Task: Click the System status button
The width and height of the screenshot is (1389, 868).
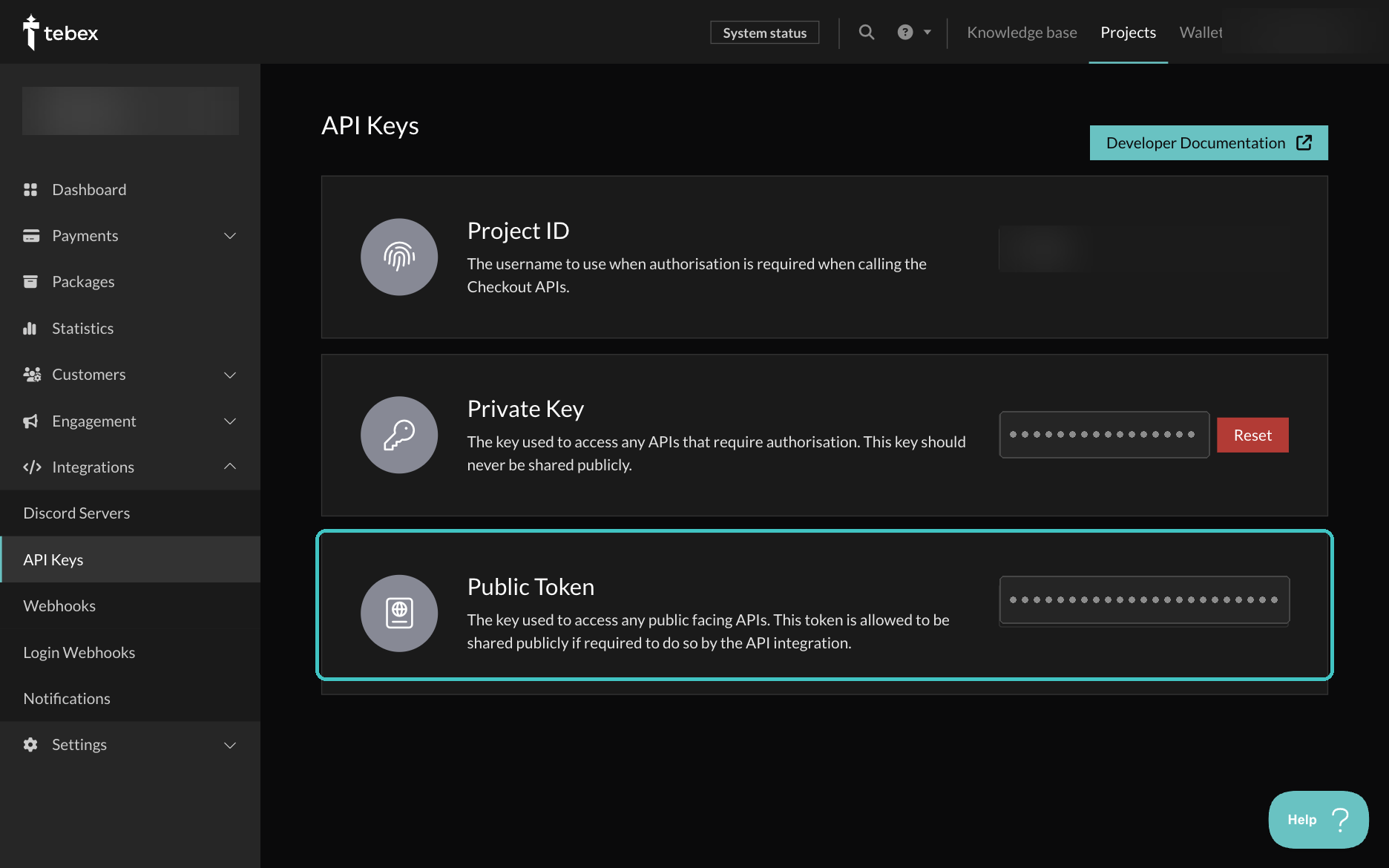Action: click(x=765, y=33)
